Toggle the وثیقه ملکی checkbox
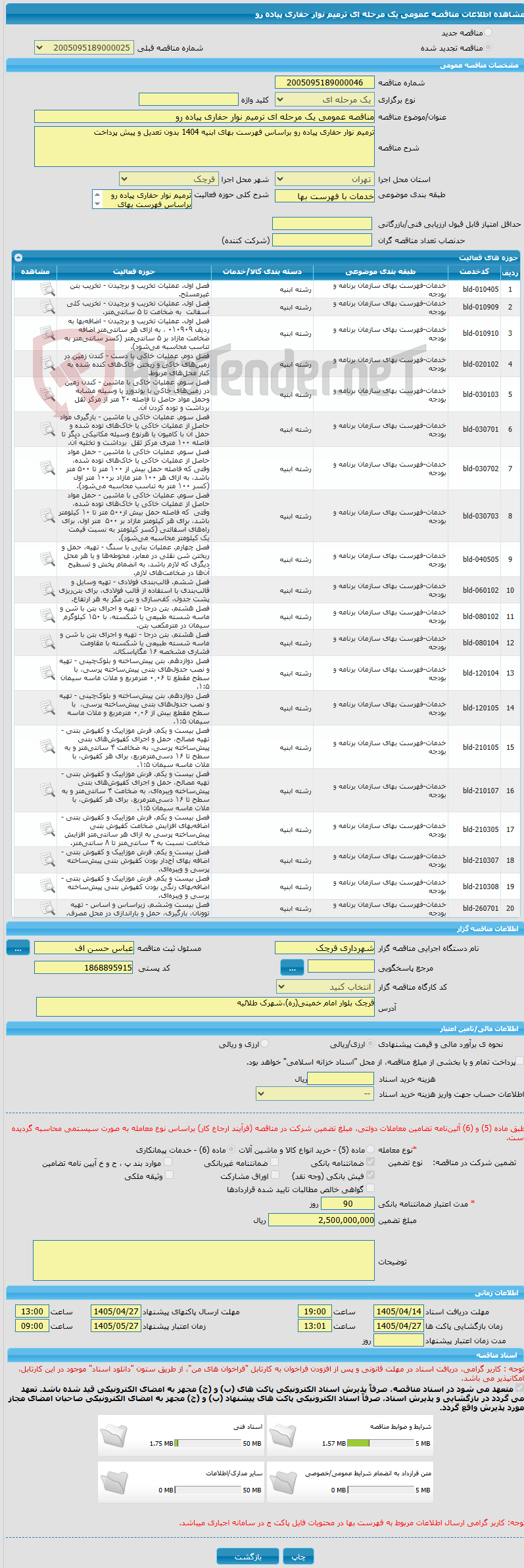The image size is (524, 1568). 169,1176
